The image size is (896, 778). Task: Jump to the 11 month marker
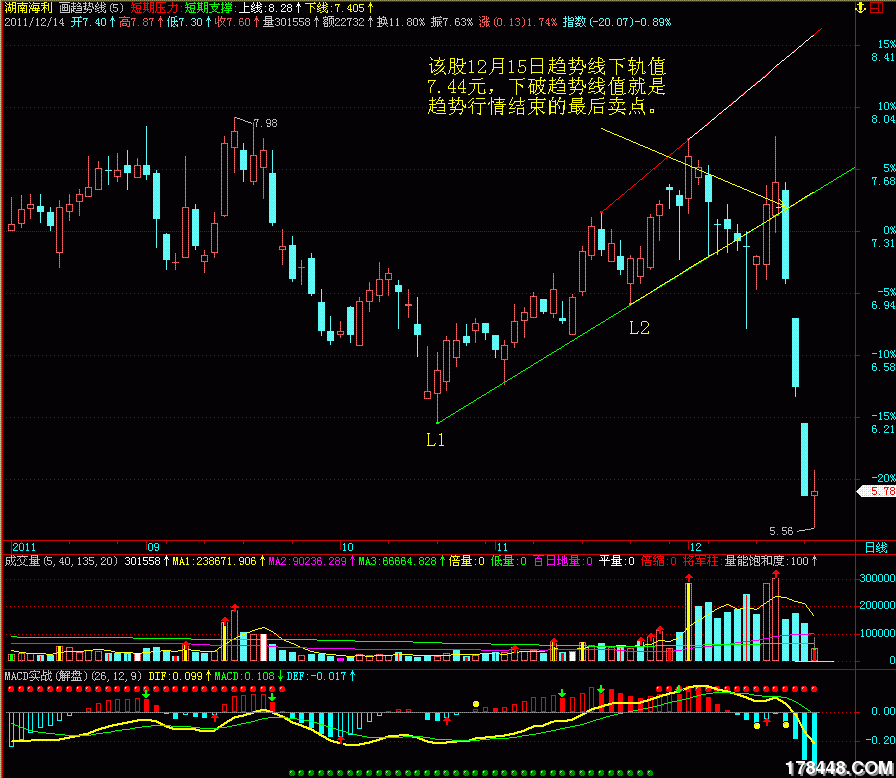click(502, 547)
